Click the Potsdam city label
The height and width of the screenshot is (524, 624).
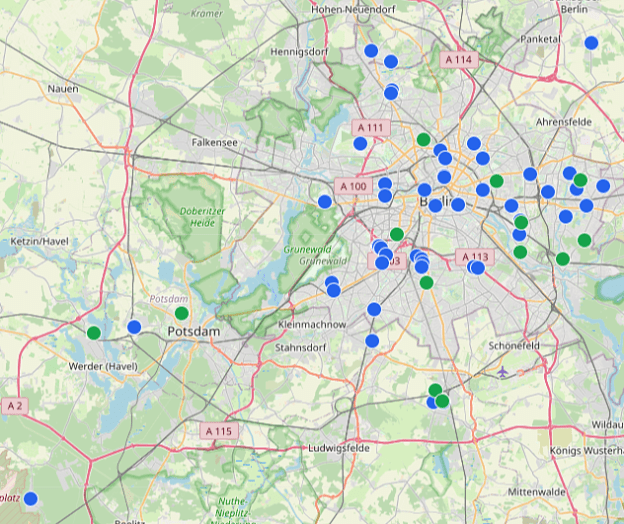click(192, 331)
